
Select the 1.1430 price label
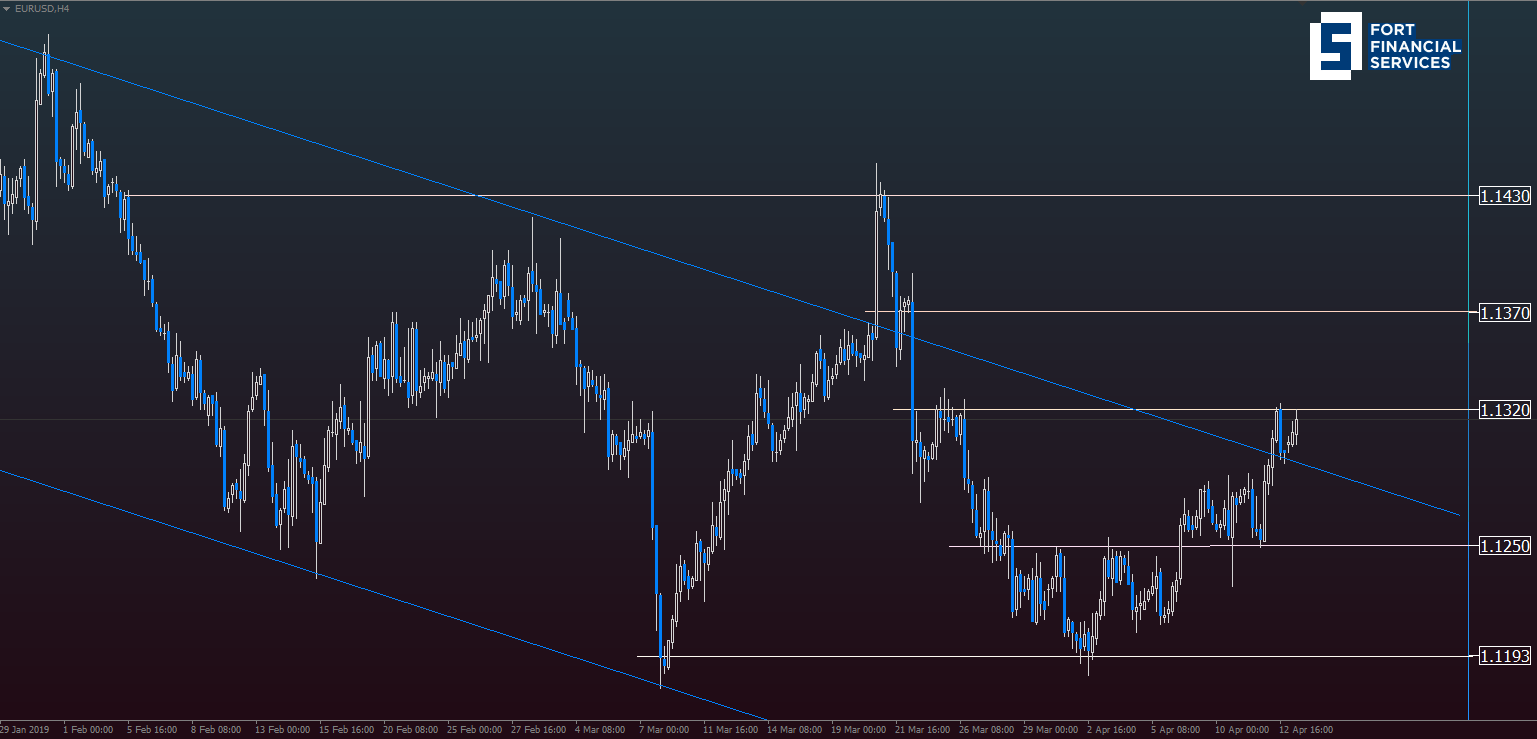pyautogui.click(x=1504, y=196)
